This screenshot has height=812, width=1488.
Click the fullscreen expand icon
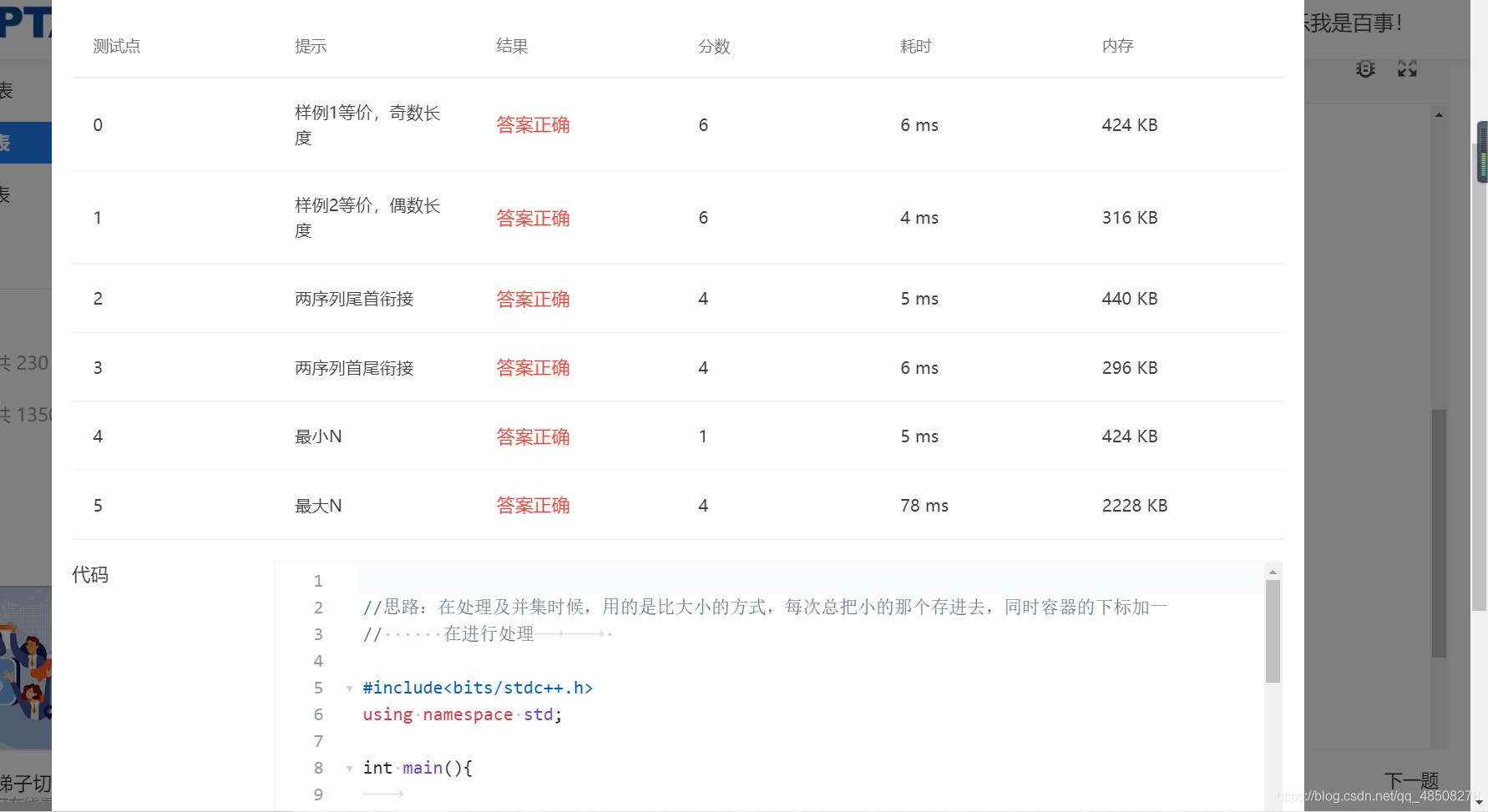pyautogui.click(x=1406, y=68)
